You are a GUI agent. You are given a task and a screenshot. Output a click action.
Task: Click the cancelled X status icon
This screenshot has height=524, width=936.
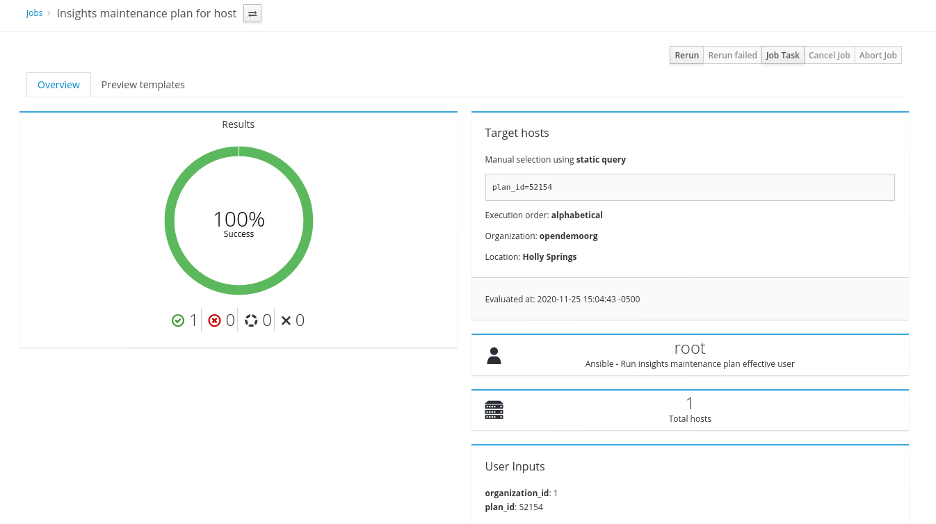click(286, 321)
